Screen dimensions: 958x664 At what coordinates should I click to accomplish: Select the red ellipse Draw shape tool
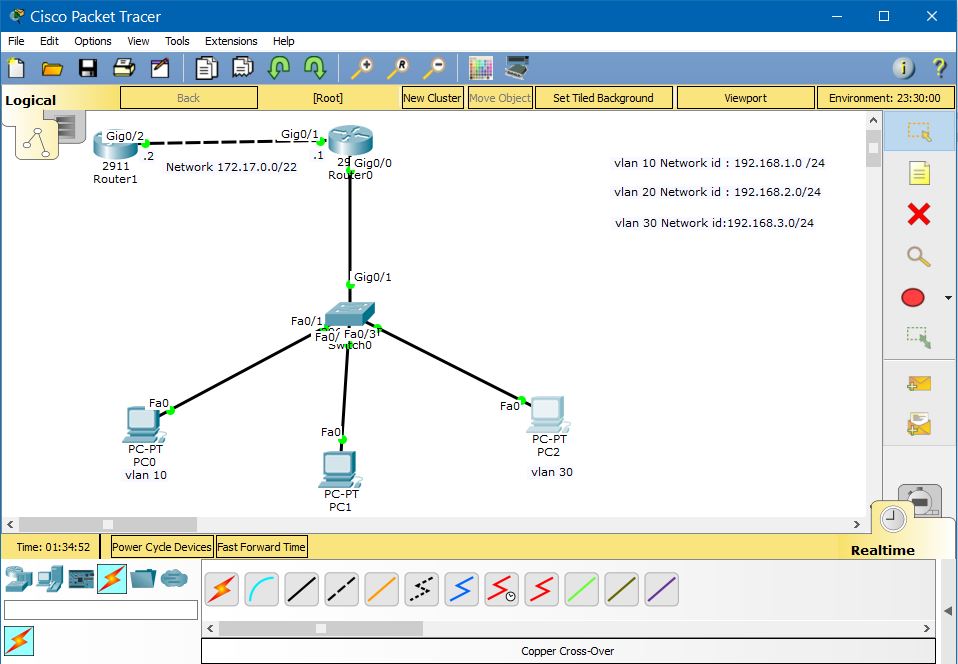[x=913, y=298]
